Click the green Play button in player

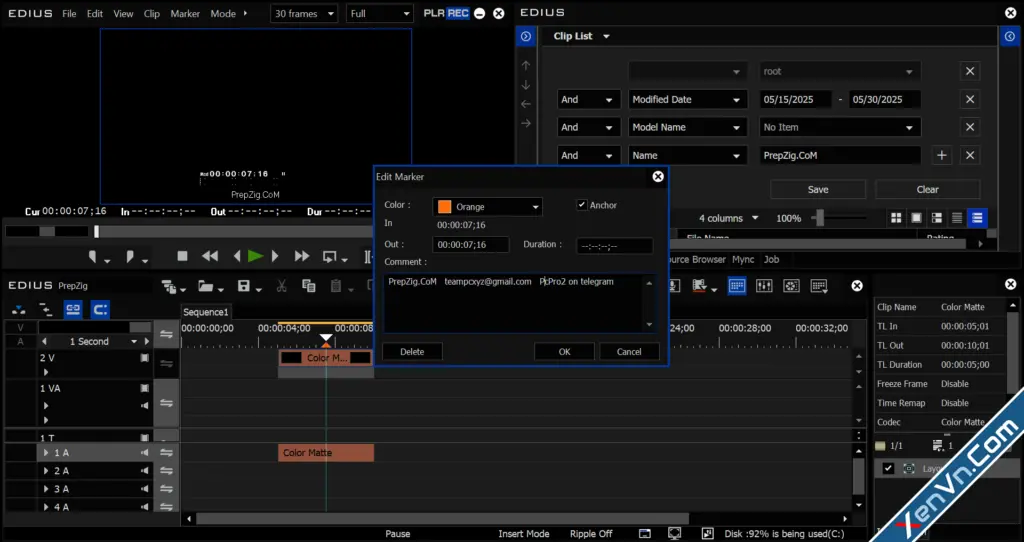(x=255, y=257)
